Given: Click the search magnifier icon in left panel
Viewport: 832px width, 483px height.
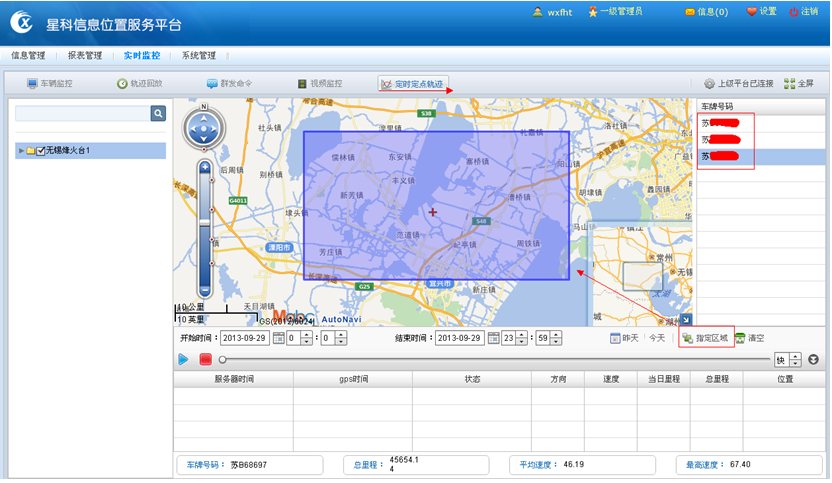Looking at the screenshot, I should tap(158, 114).
